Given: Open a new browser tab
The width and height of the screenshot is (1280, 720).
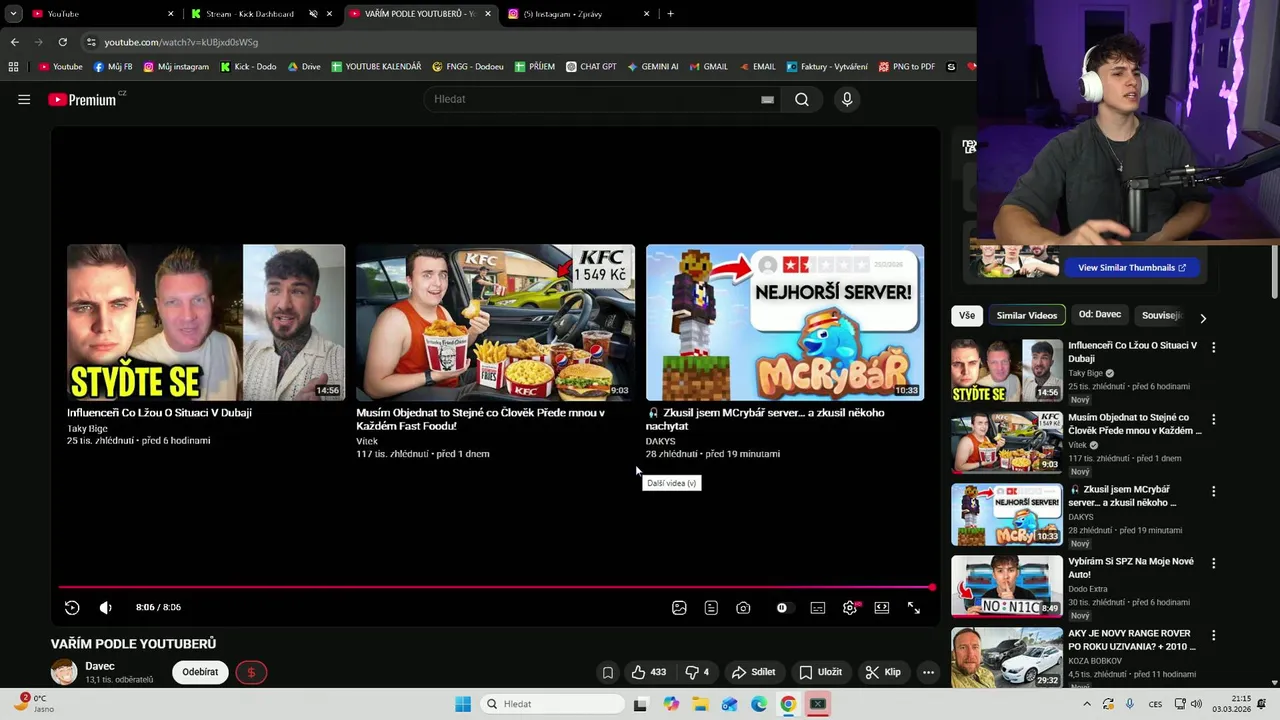Looking at the screenshot, I should coord(670,14).
